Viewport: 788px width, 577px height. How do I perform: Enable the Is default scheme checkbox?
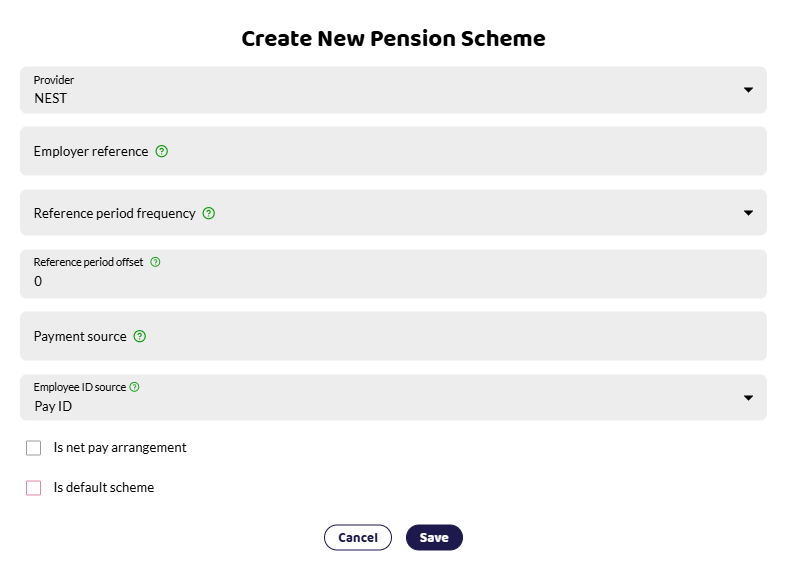click(x=34, y=488)
